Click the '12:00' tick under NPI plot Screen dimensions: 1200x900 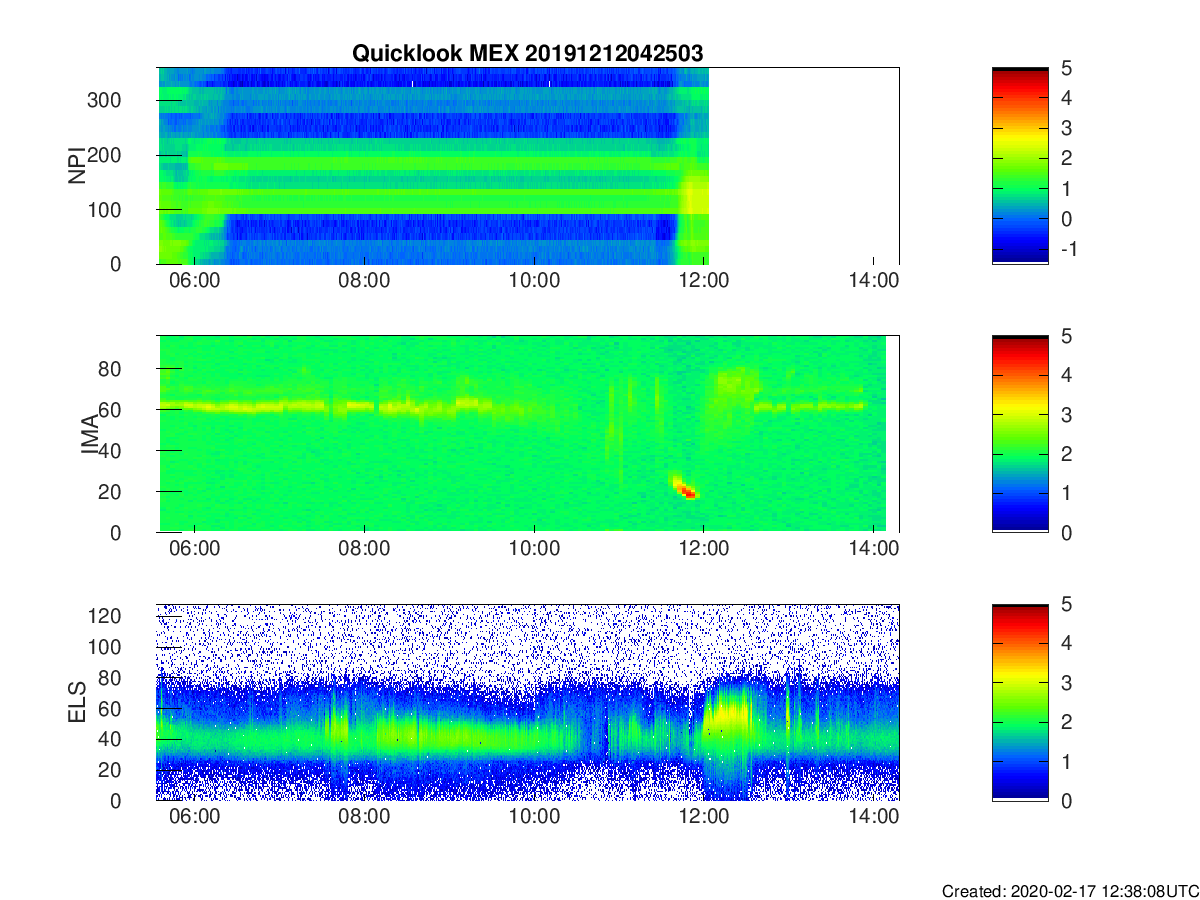(x=704, y=281)
